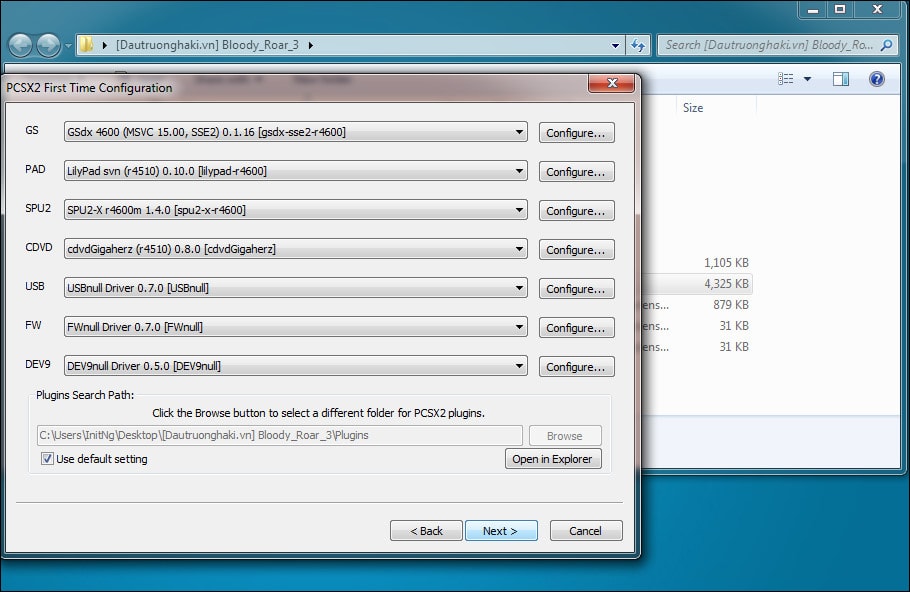Expand the SPU2 plugin dropdown
The width and height of the screenshot is (910, 592).
(x=295, y=210)
